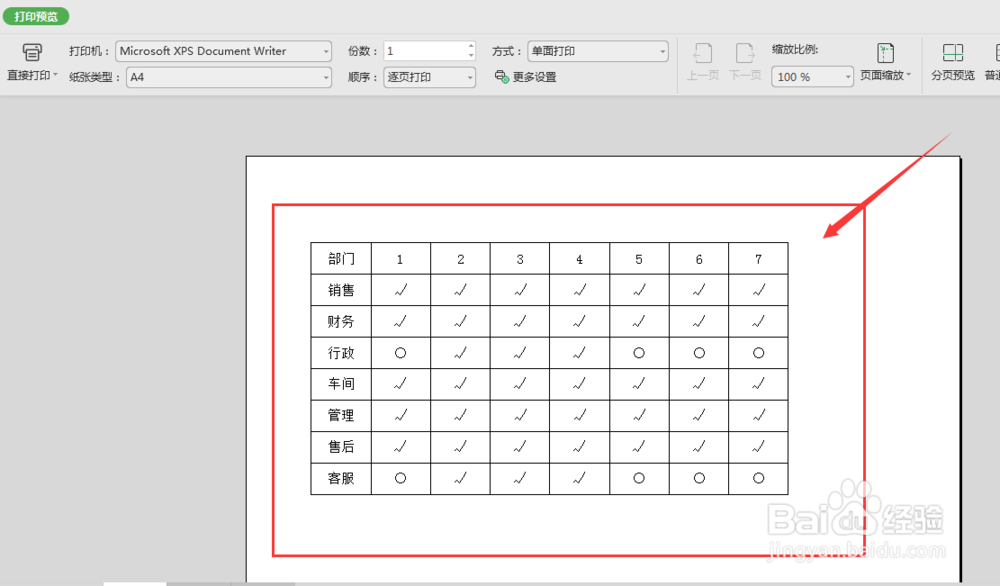The image size is (1000, 586).
Task: Click the circle in 行政 row column 1
Action: tap(401, 353)
